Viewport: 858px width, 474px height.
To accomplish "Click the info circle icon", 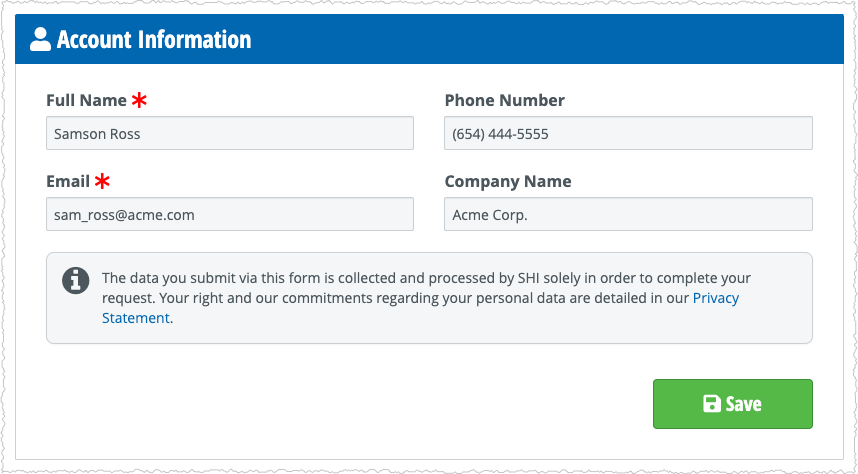I will [76, 281].
